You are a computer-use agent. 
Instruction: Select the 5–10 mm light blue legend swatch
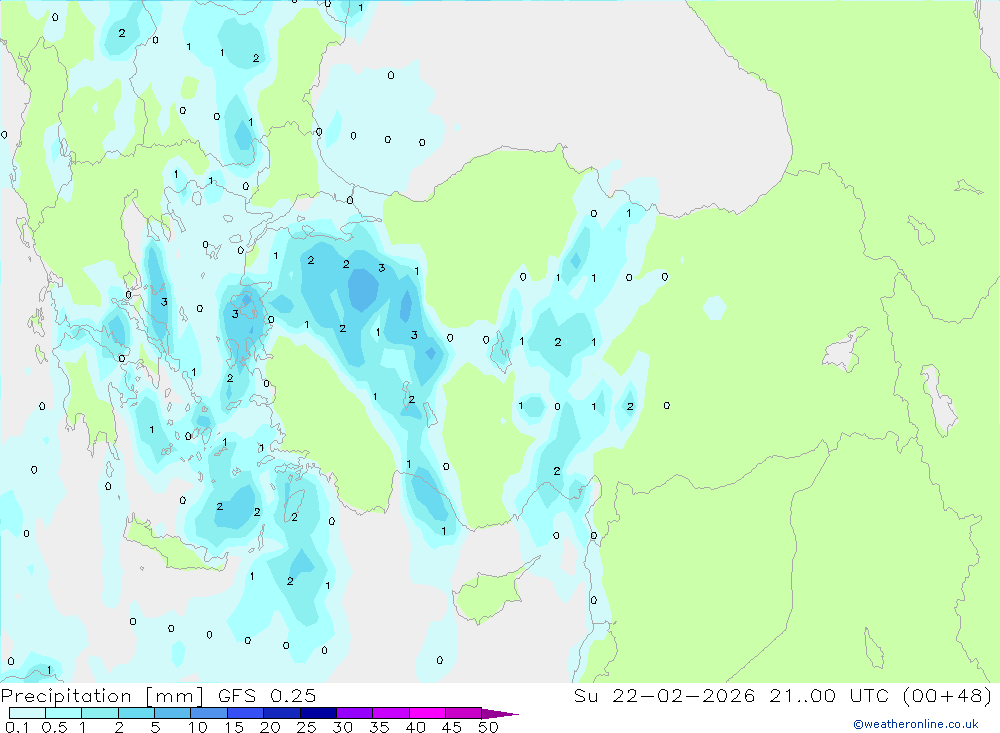pos(173,713)
